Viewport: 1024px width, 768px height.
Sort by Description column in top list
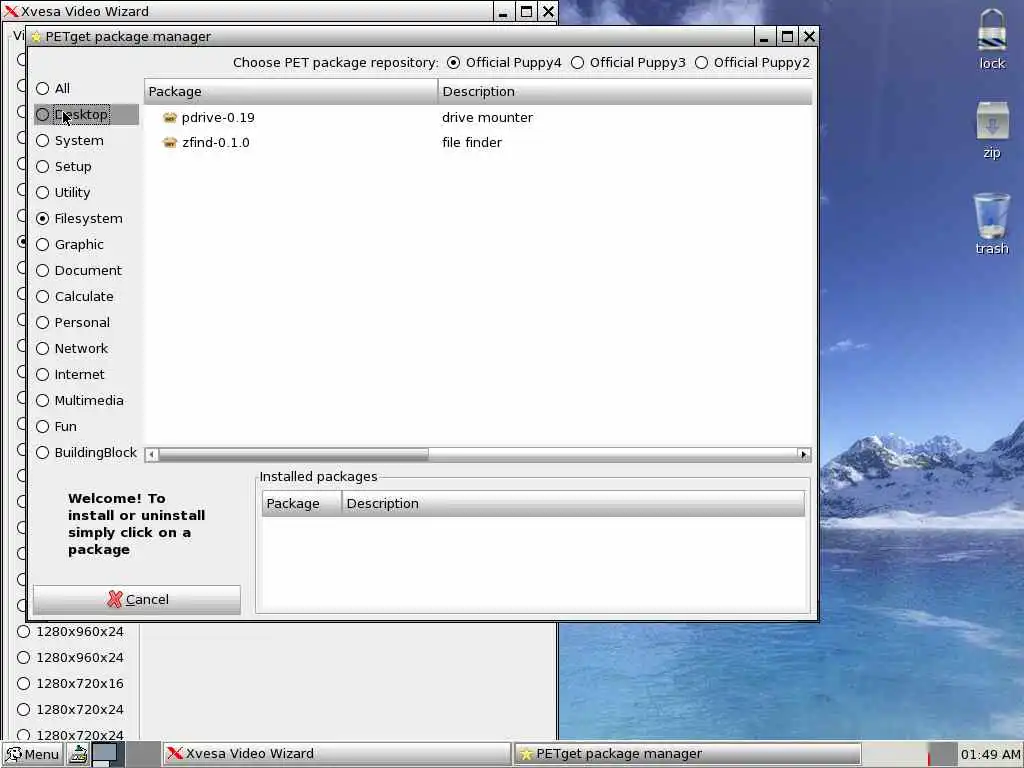point(626,91)
